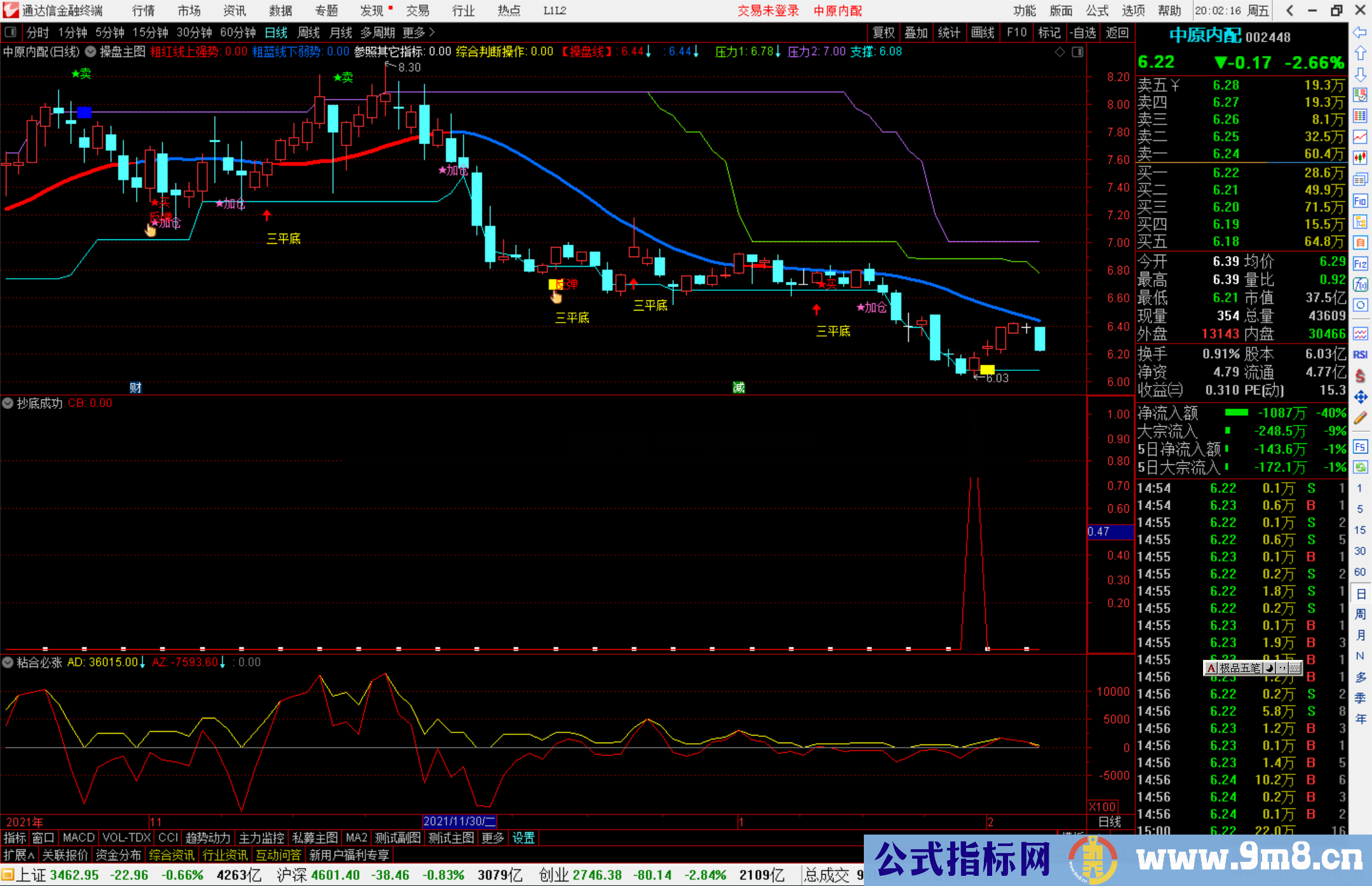
Task: Click the F12 sidebar icon
Action: click(x=1360, y=264)
